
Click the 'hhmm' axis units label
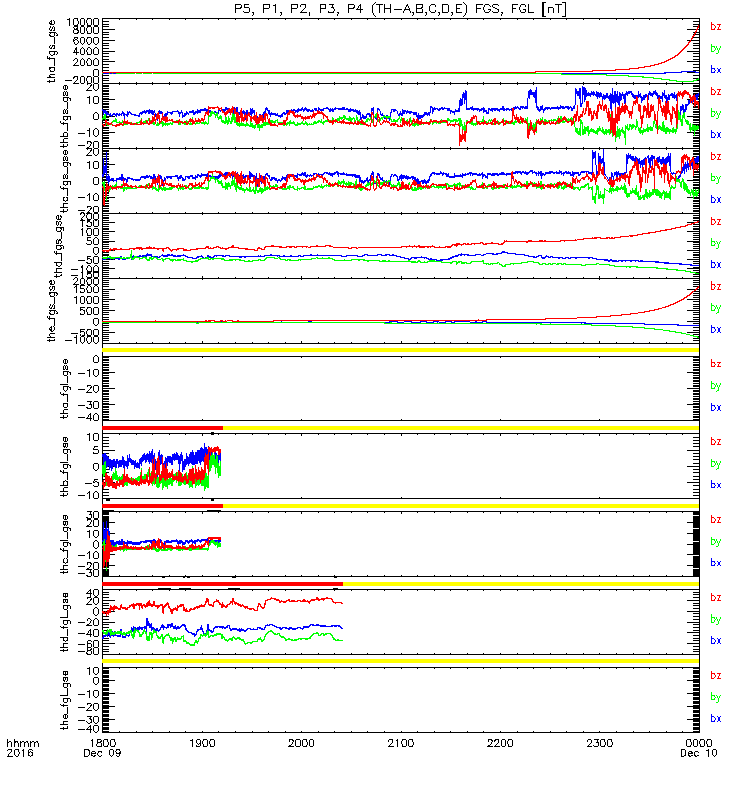point(23,743)
